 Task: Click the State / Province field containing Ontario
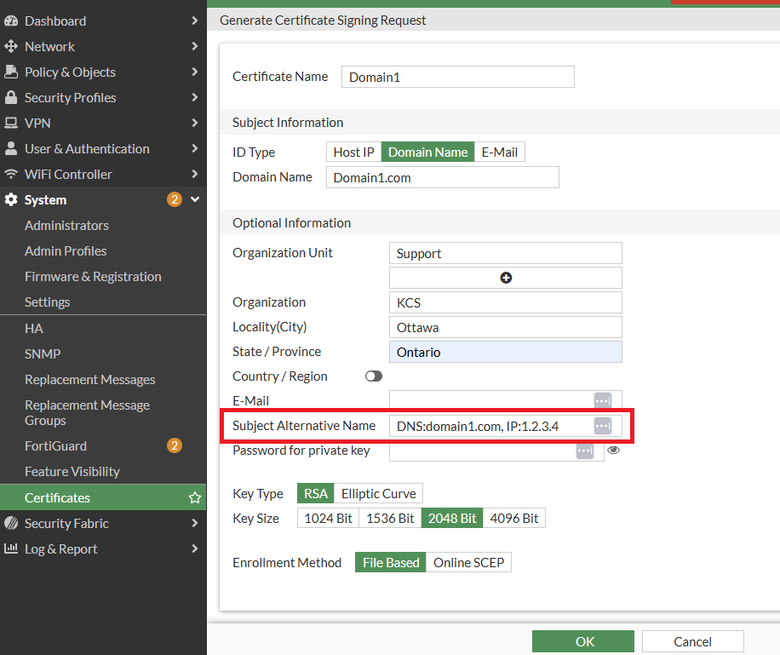click(x=505, y=352)
